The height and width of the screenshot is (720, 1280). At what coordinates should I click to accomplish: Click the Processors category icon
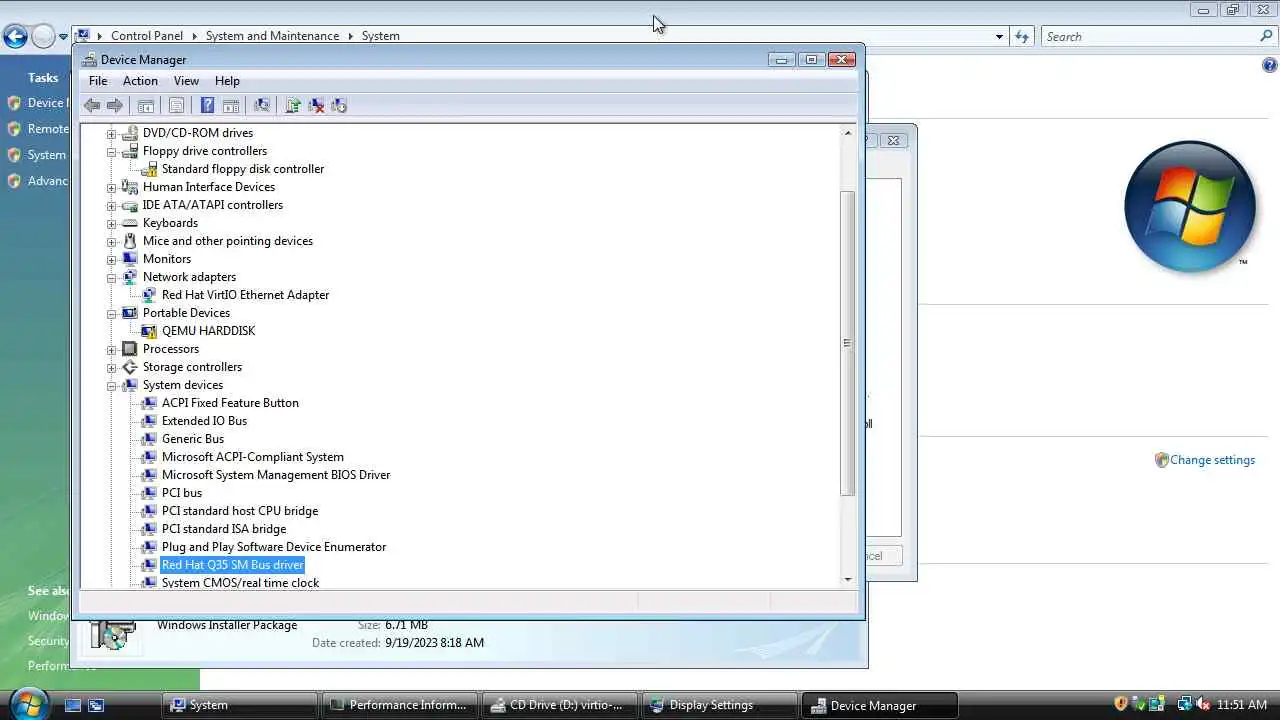pos(130,349)
